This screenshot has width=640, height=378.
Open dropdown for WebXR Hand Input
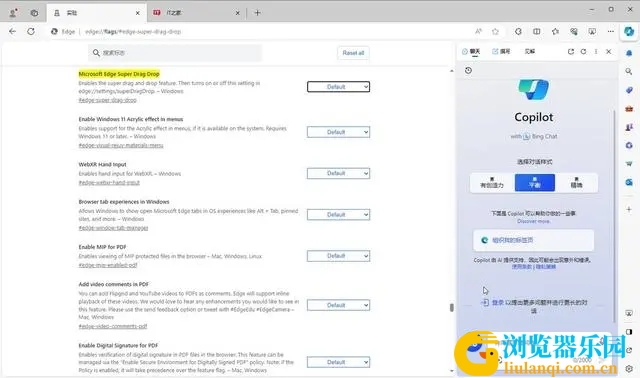pos(338,173)
